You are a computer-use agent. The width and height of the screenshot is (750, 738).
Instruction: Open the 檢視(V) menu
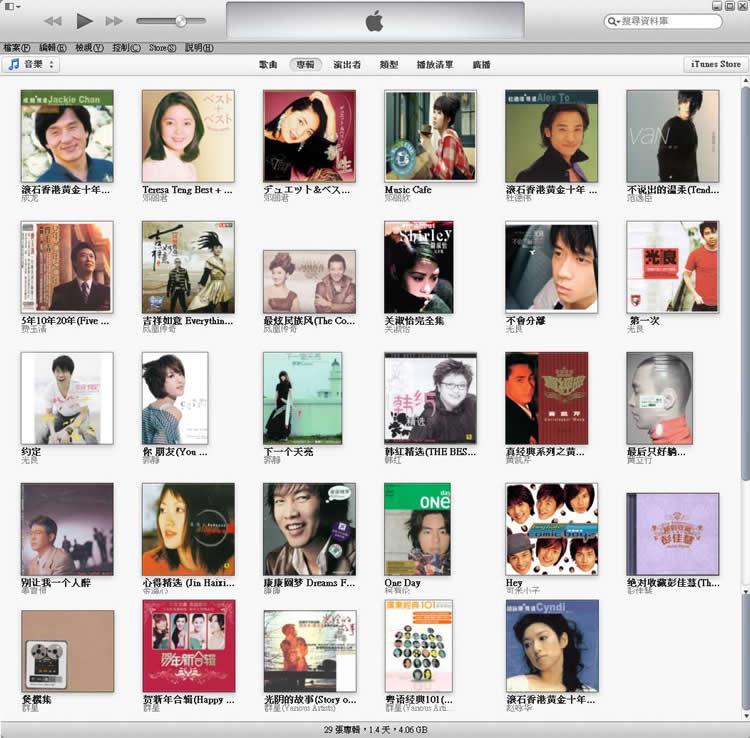point(89,47)
